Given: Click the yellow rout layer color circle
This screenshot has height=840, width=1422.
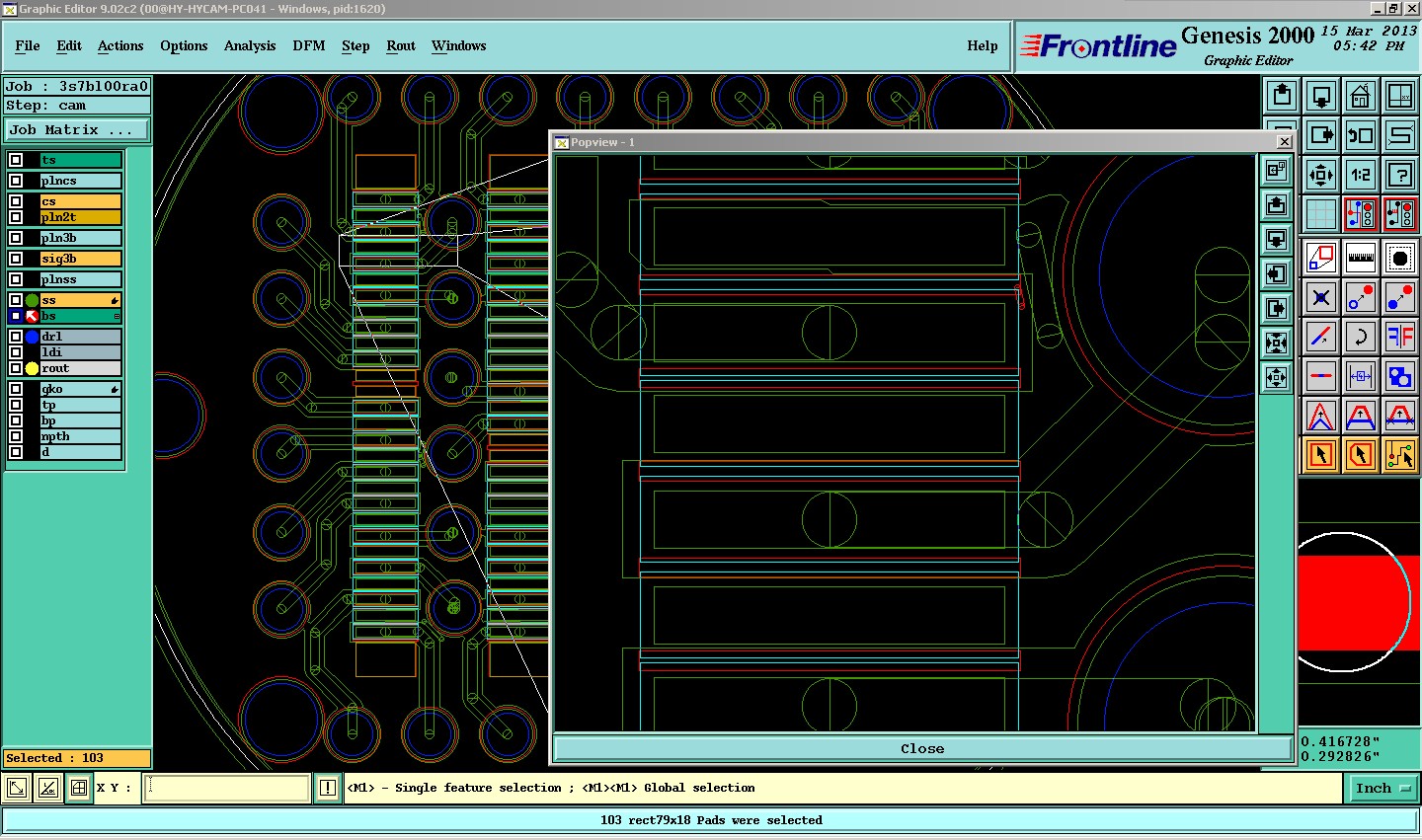Looking at the screenshot, I should (x=33, y=368).
